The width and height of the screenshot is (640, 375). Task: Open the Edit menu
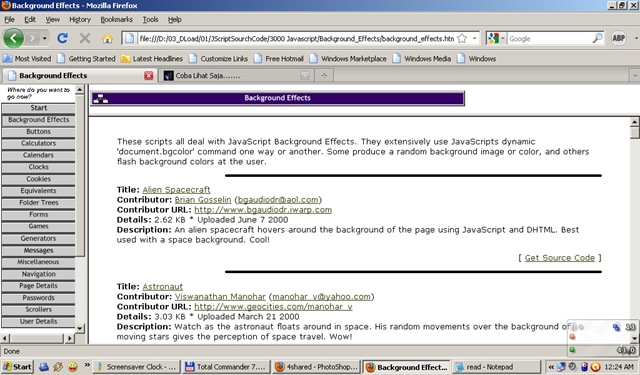[x=30, y=19]
